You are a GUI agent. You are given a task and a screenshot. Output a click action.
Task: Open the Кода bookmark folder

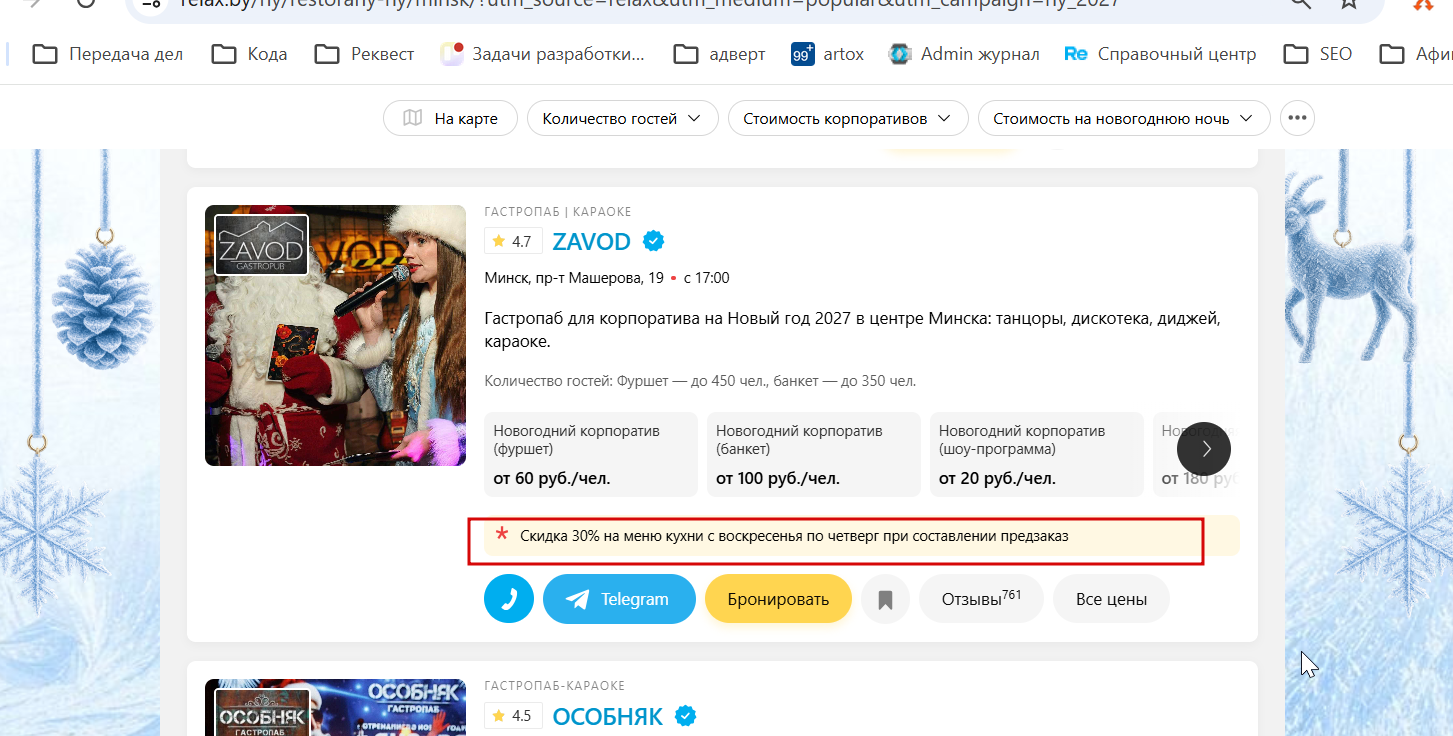249,54
